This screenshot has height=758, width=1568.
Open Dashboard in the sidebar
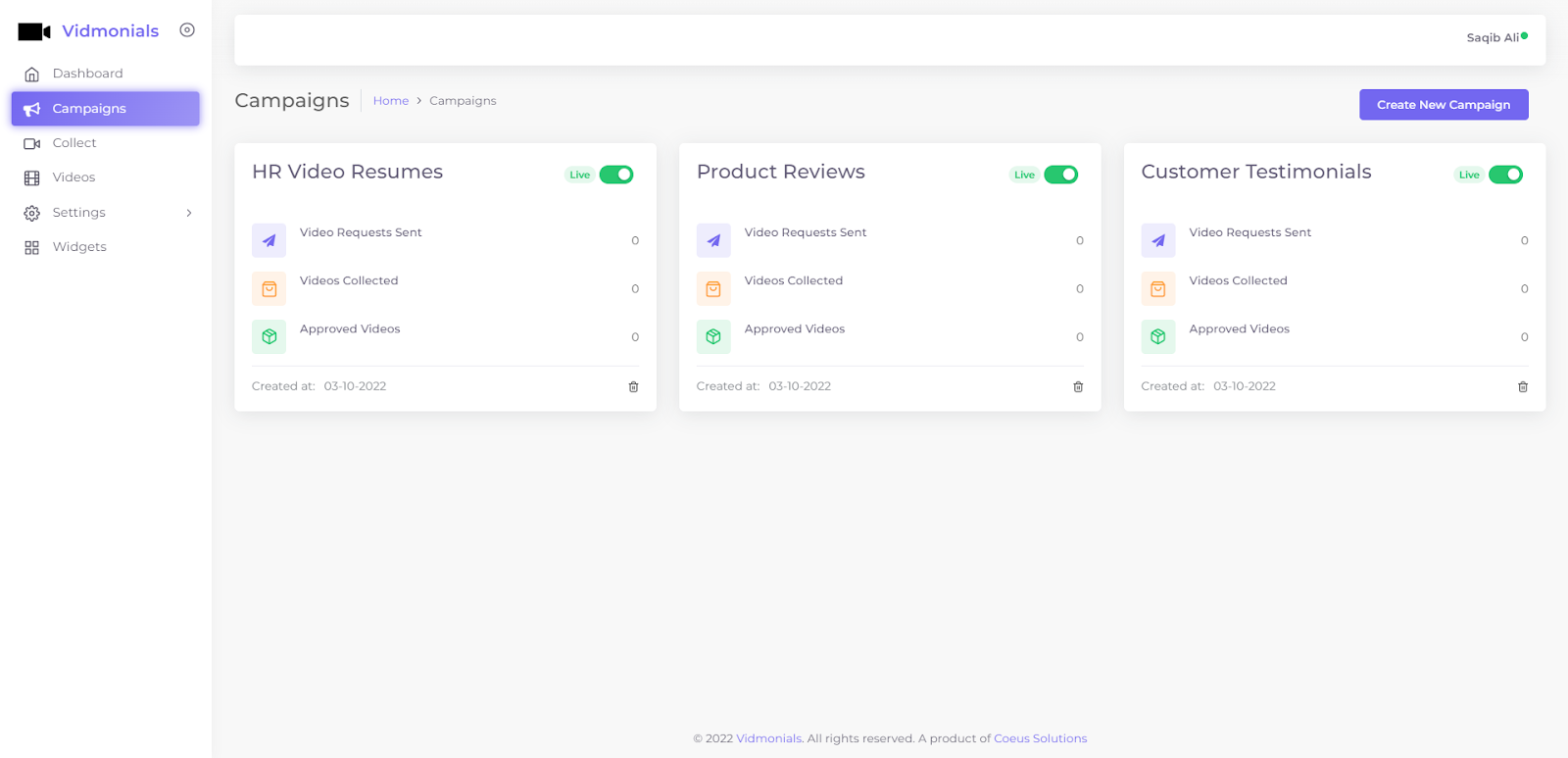87,74
